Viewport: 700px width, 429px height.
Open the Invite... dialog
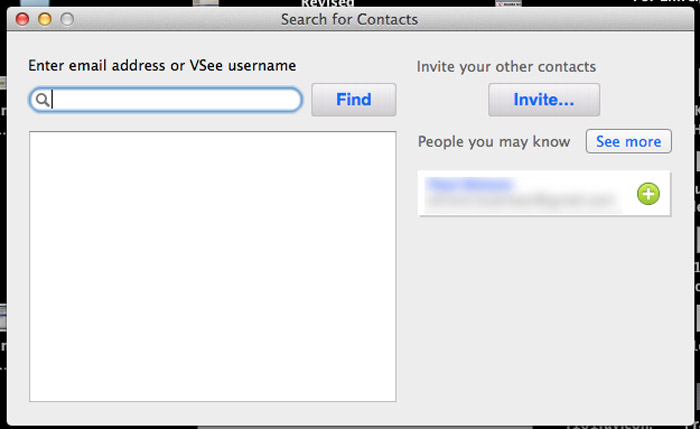(544, 100)
